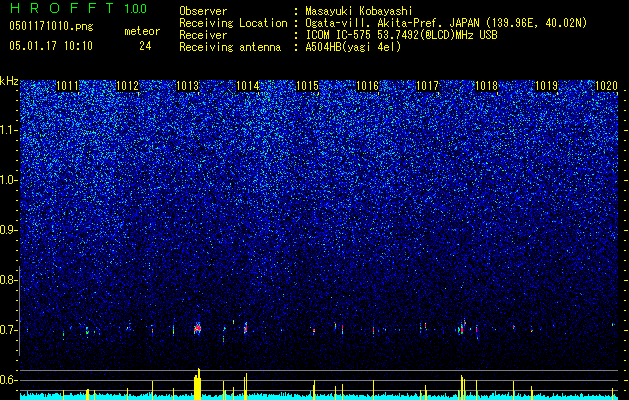Click the 1011 time marker
This screenshot has height=400, width=629.
(67, 86)
